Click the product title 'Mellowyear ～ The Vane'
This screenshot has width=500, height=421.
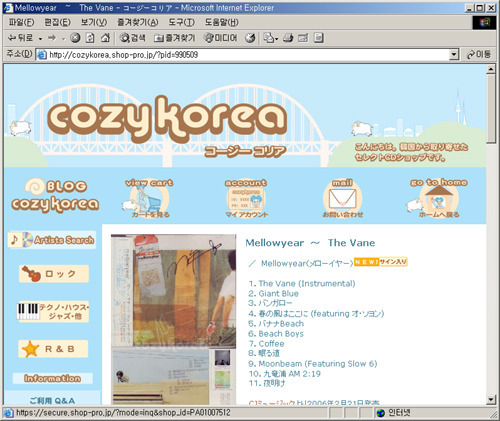click(310, 243)
